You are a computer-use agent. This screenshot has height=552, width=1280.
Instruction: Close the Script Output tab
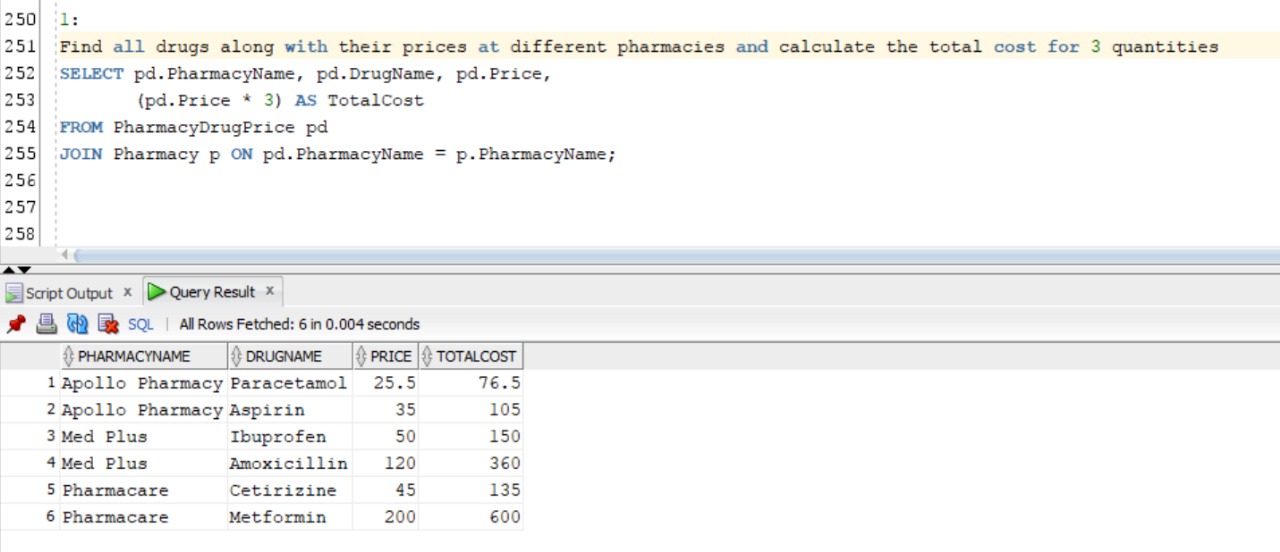pyautogui.click(x=127, y=292)
